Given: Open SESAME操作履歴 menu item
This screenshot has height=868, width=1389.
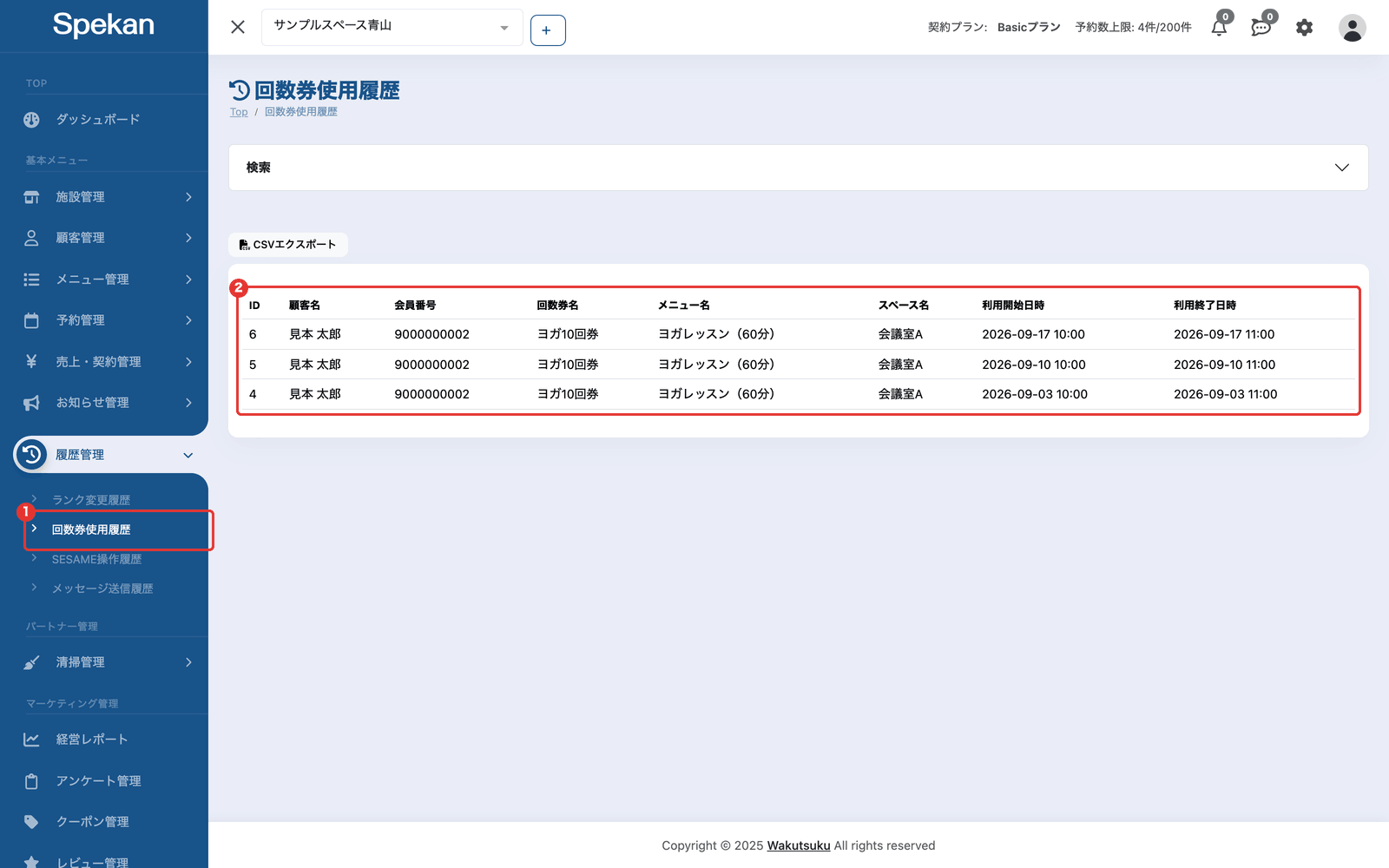Looking at the screenshot, I should (96, 559).
